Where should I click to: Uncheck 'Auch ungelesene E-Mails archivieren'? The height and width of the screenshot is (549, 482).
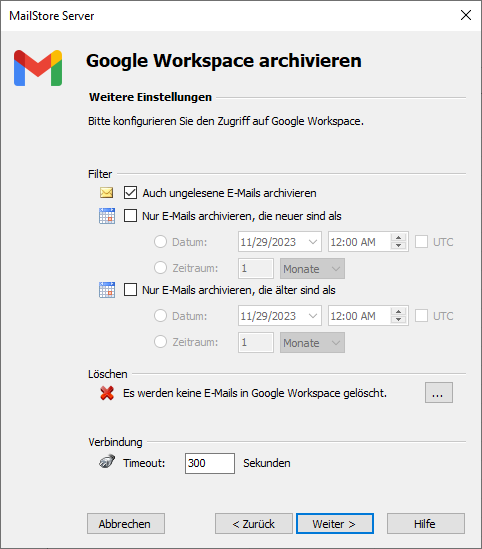130,193
